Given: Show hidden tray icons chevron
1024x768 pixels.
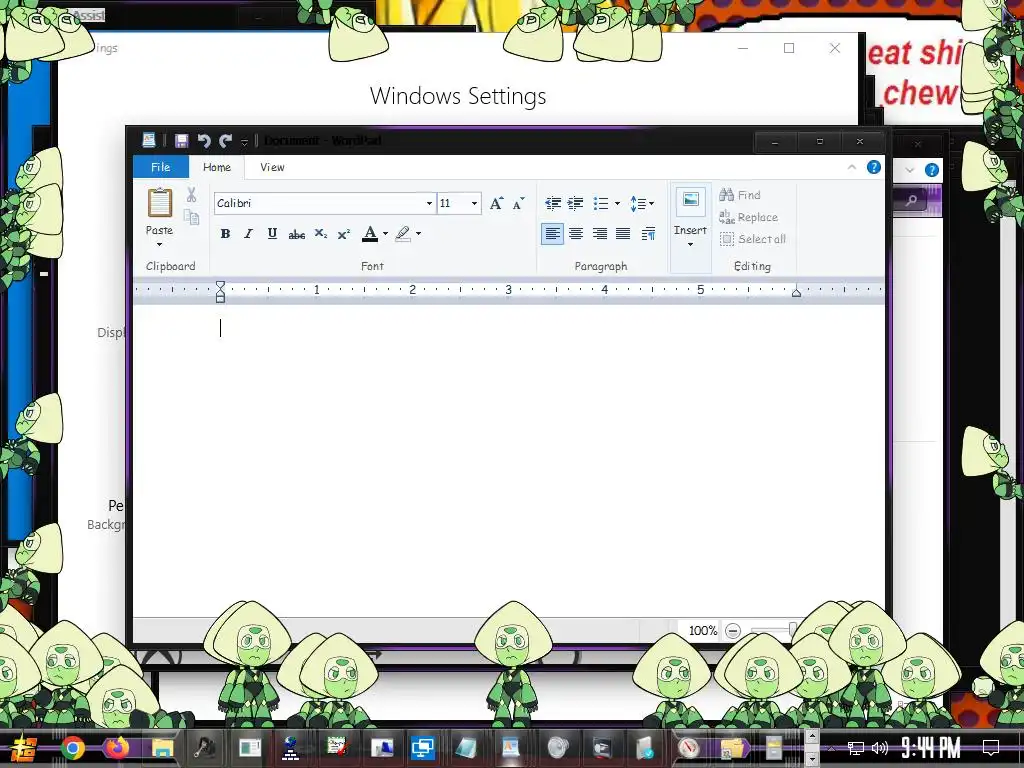Looking at the screenshot, I should pyautogui.click(x=831, y=748).
